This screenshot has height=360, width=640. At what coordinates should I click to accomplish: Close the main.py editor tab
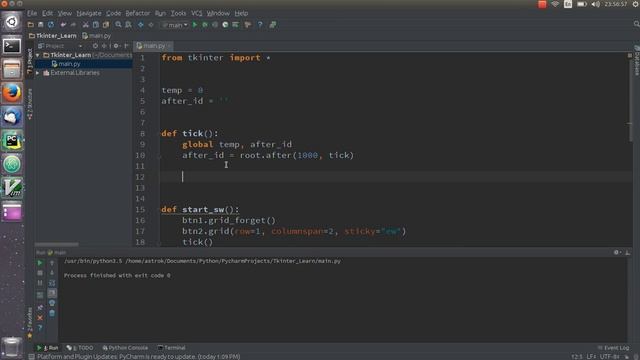169,46
